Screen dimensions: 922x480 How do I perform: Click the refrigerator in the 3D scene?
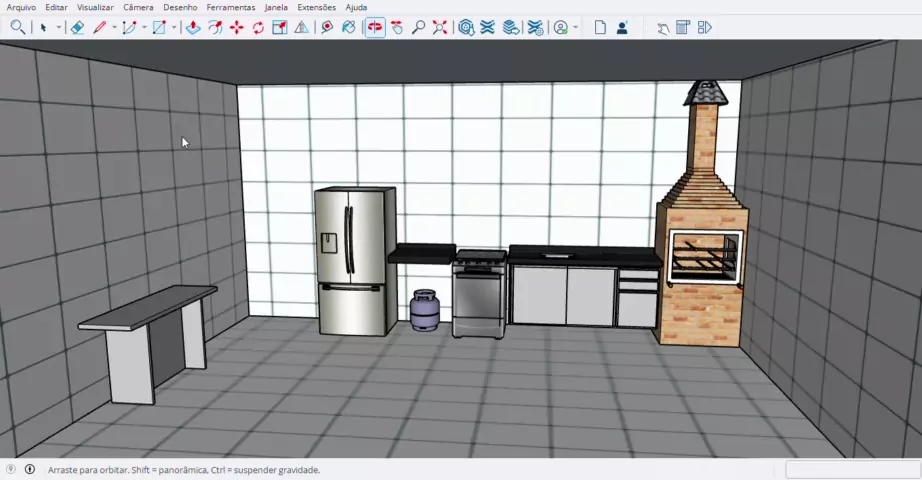point(354,260)
